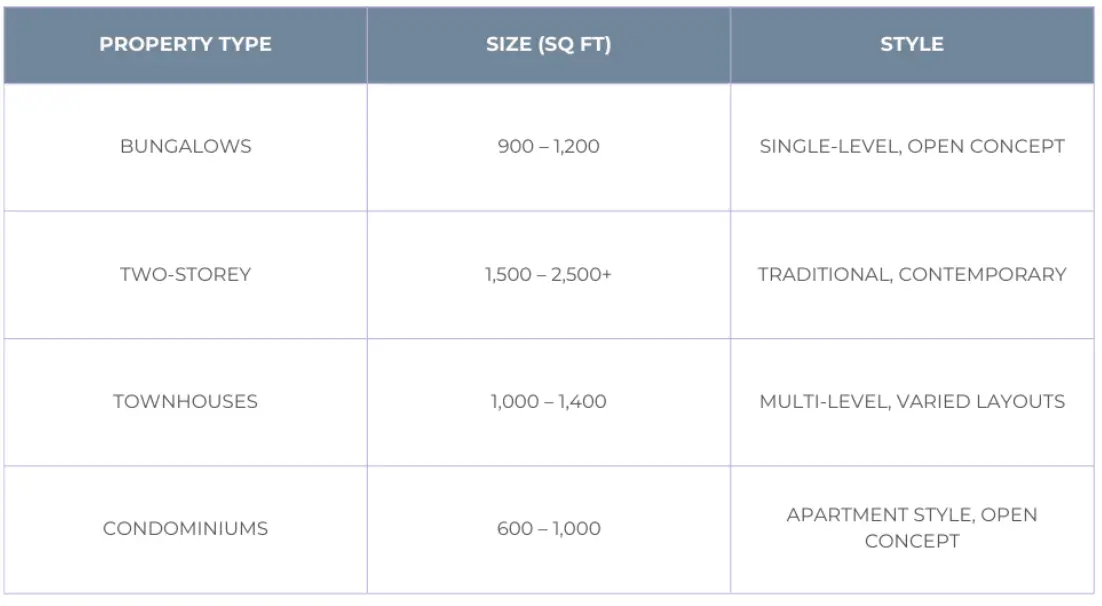The image size is (1102, 606).
Task: Click the 1,500 value in Two-Storey size
Action: [x=509, y=274]
